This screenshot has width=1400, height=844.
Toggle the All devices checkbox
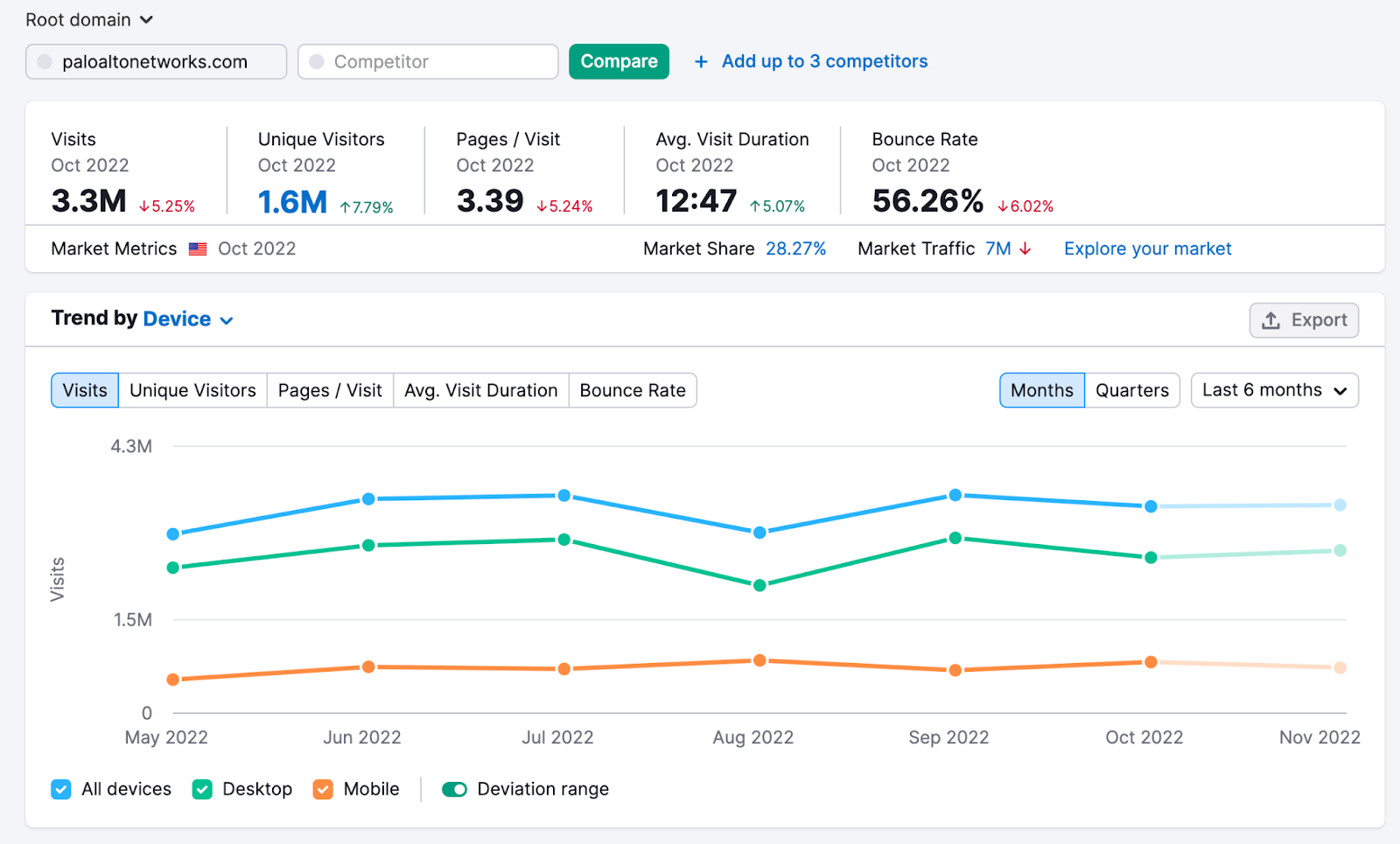pos(61,790)
